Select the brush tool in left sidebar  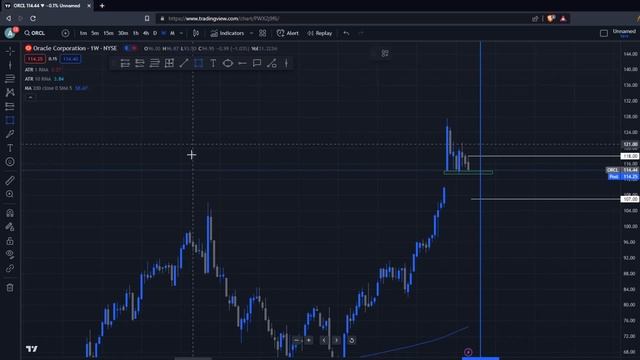coord(10,134)
